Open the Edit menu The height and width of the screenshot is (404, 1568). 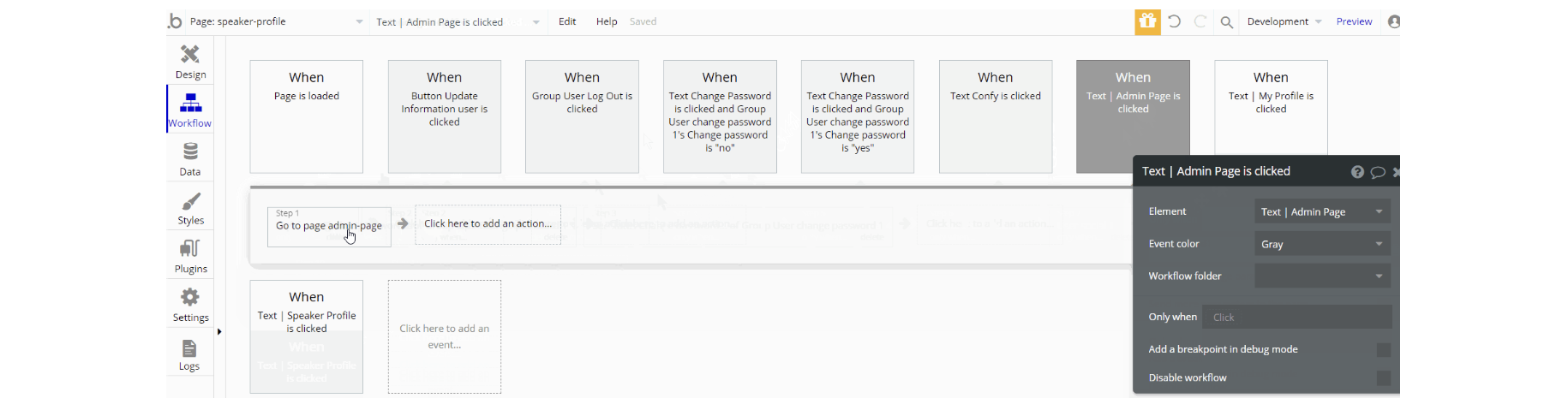coord(567,21)
